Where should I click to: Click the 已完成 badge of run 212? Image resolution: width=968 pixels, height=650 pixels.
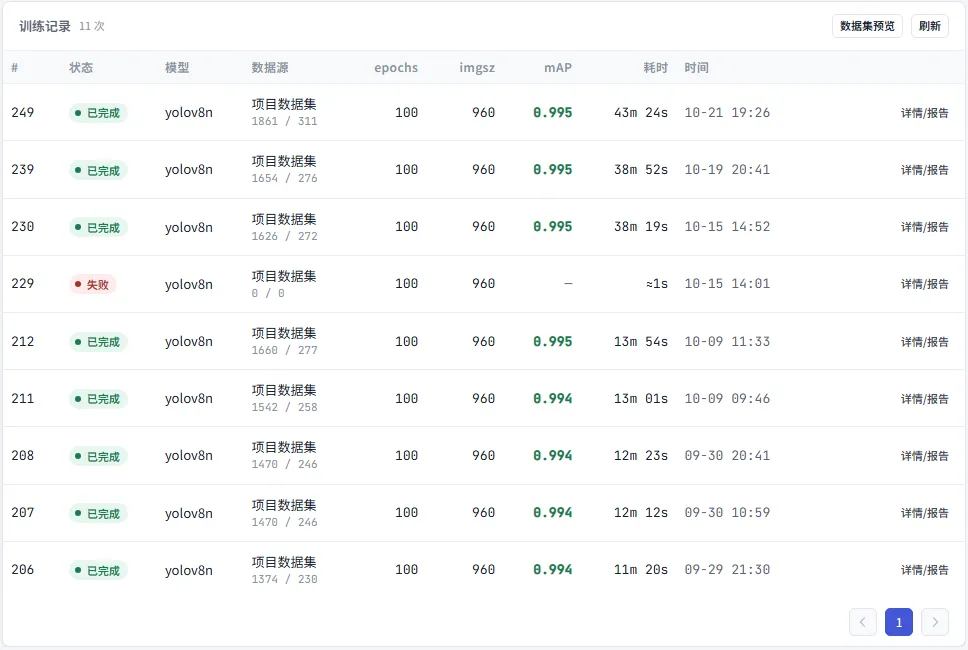pyautogui.click(x=98, y=341)
